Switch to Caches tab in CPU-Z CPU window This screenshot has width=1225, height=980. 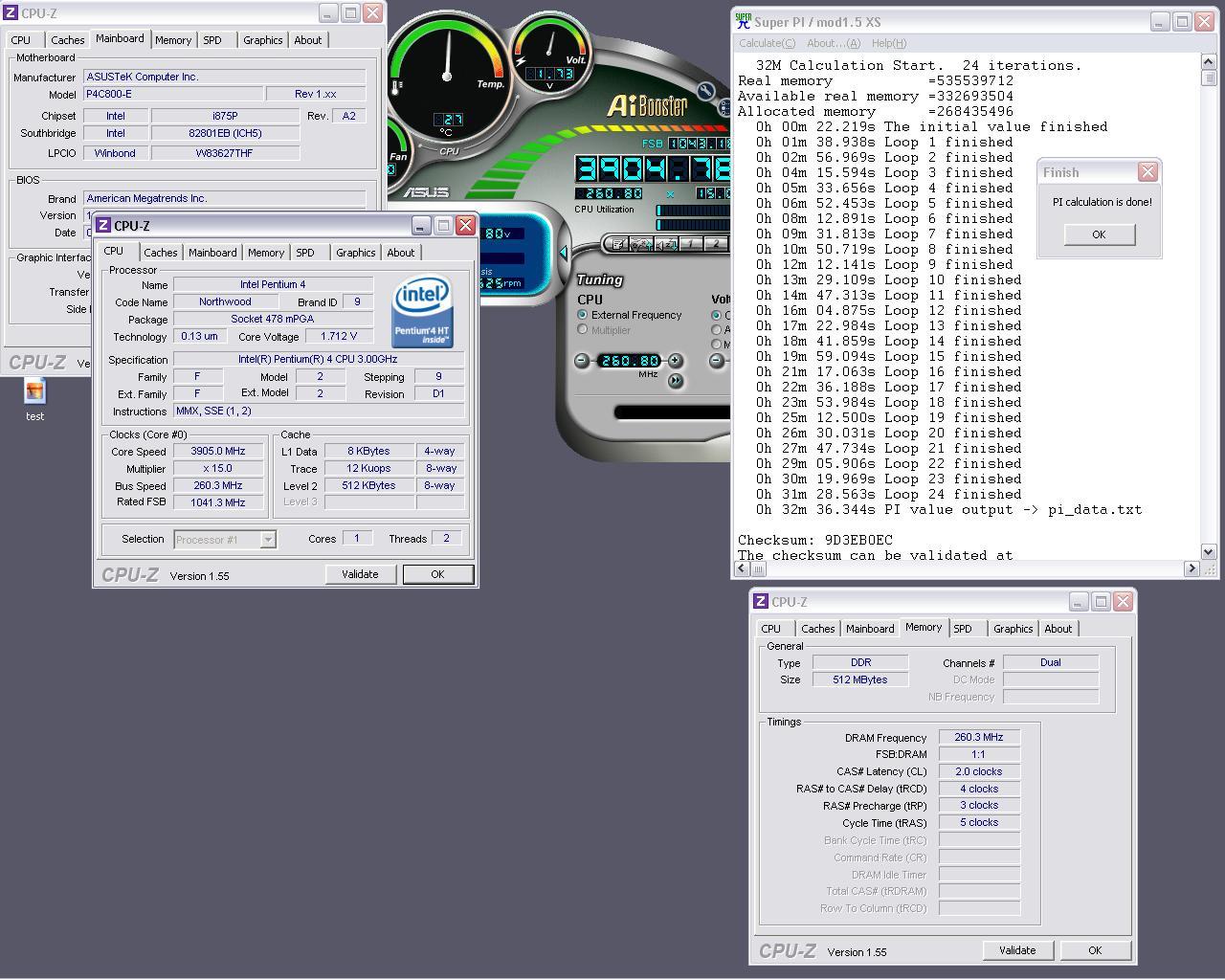pos(161,253)
